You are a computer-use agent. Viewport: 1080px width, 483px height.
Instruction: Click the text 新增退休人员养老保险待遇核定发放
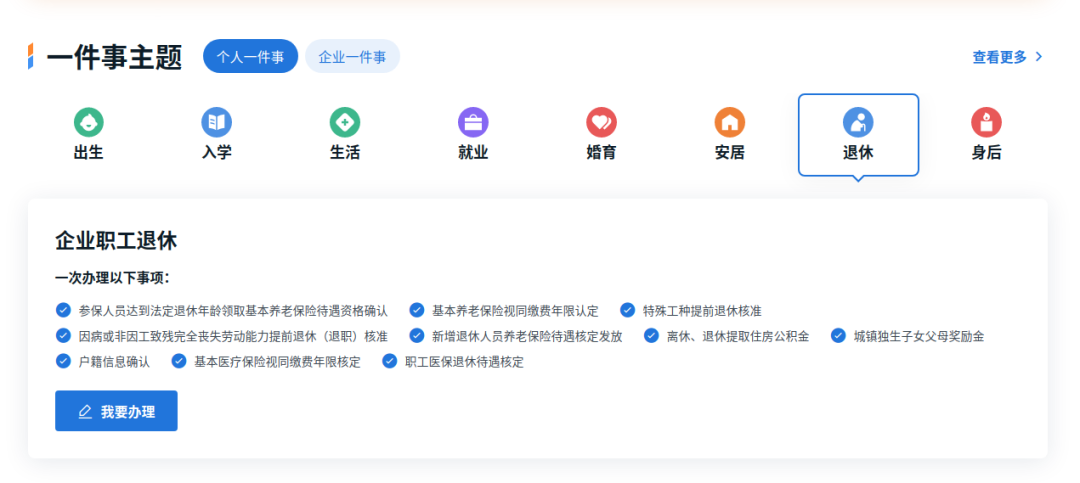pos(527,336)
